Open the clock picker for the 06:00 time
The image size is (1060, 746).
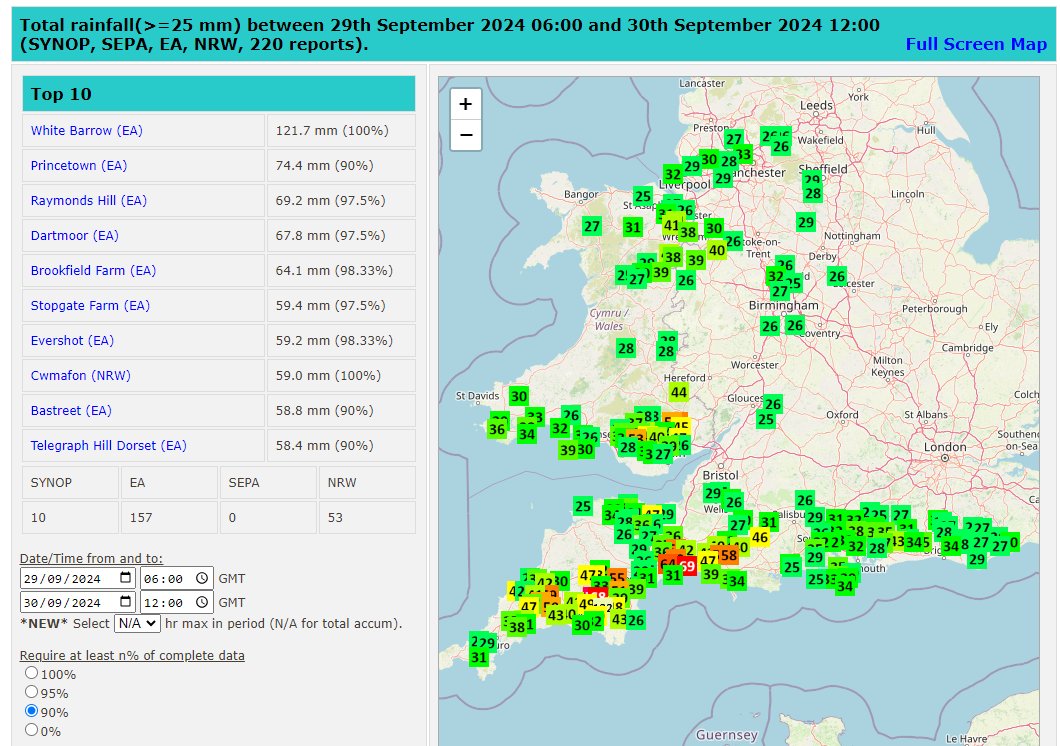201,578
